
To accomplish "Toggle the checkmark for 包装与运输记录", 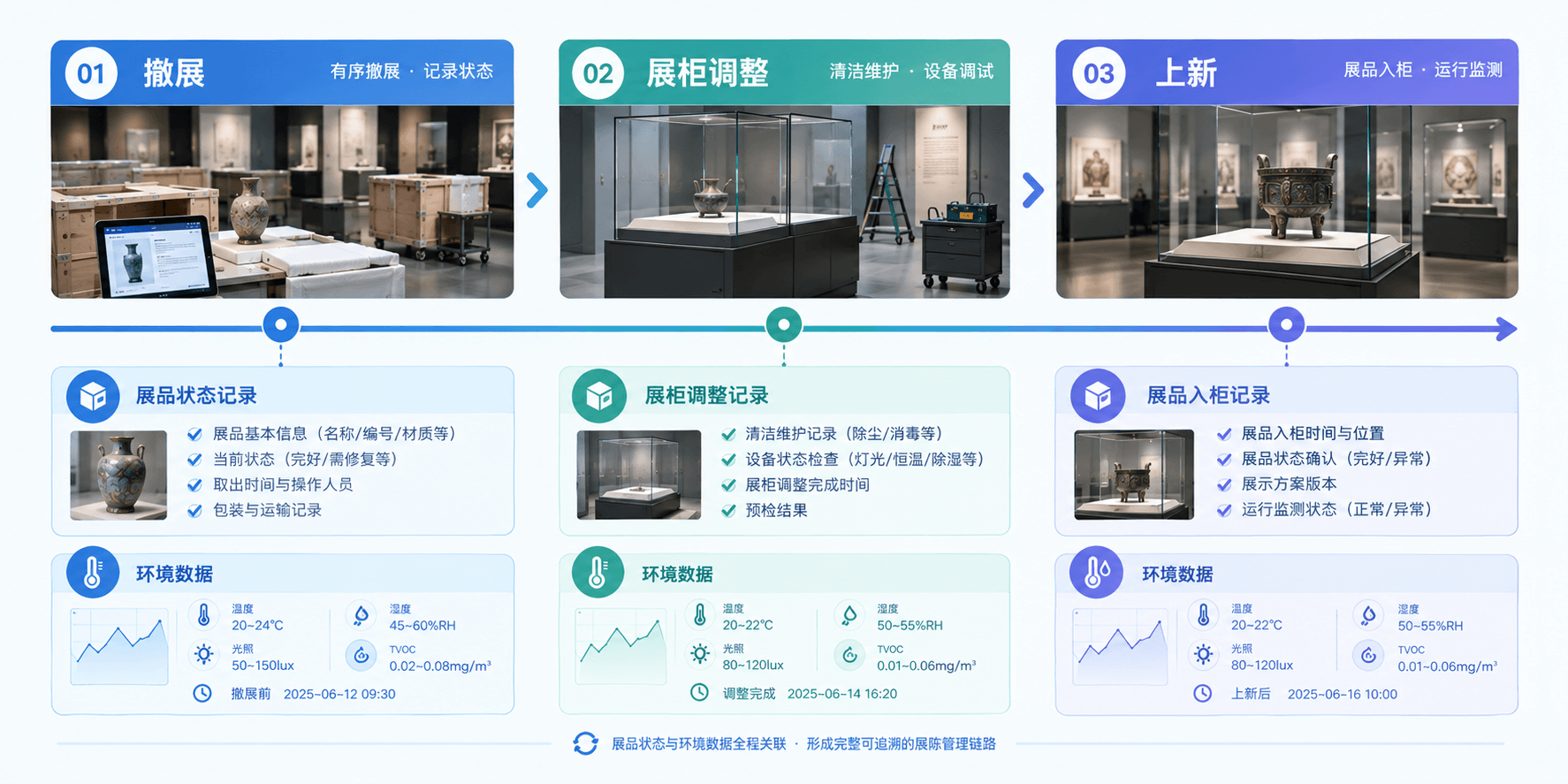I will 194,510.
